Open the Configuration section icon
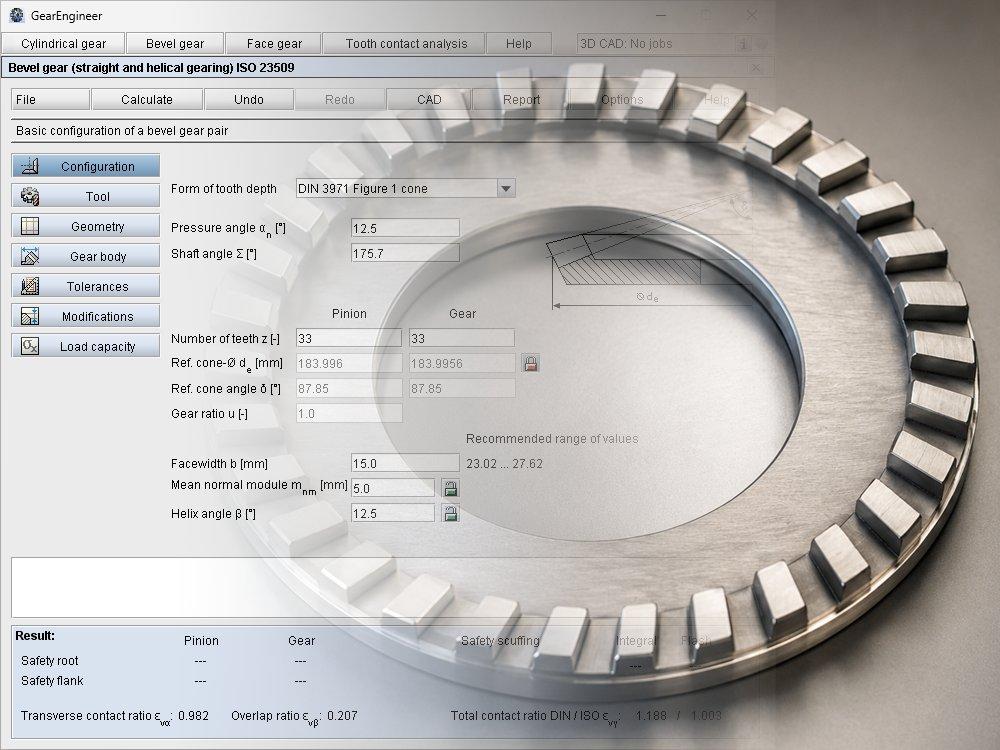This screenshot has width=1000, height=750. [x=30, y=166]
